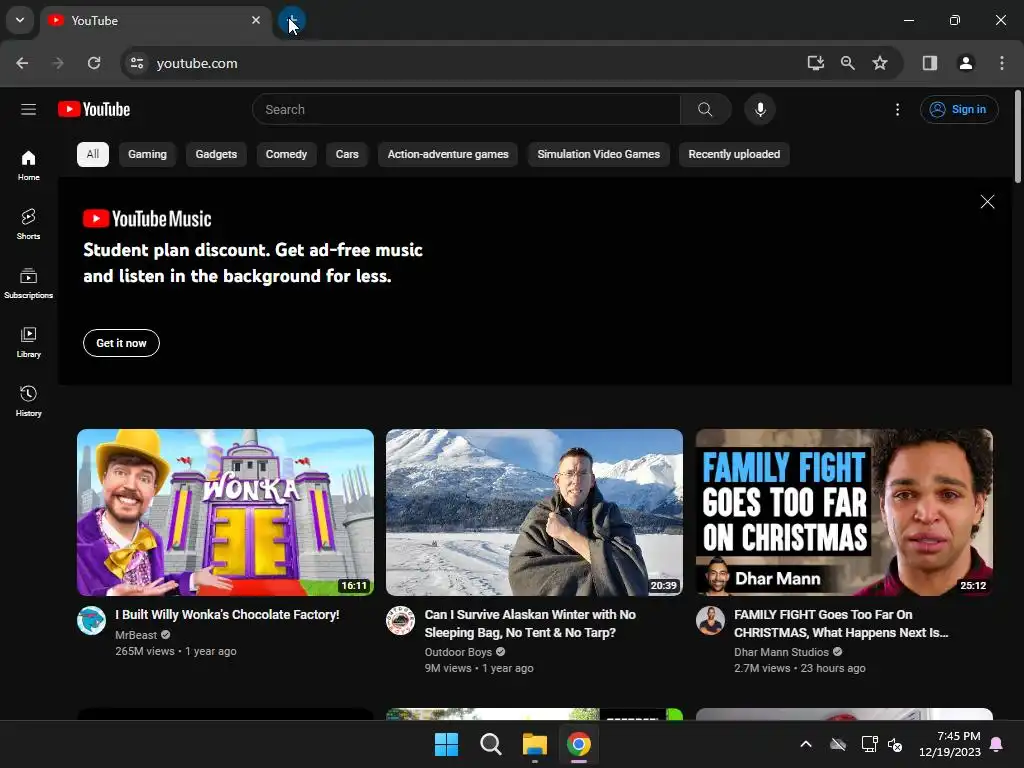The height and width of the screenshot is (768, 1024).
Task: Select the Comedy filter chip
Action: click(x=286, y=154)
